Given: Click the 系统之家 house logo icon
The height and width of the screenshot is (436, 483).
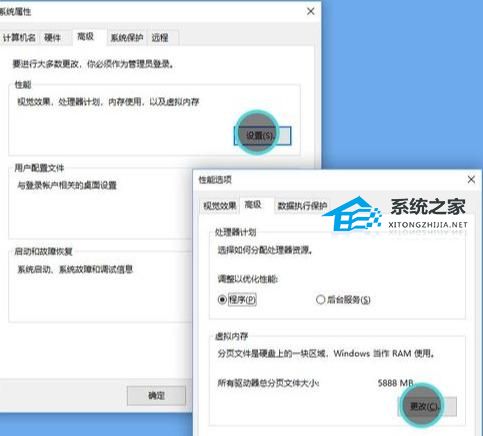Looking at the screenshot, I should coord(352,213).
